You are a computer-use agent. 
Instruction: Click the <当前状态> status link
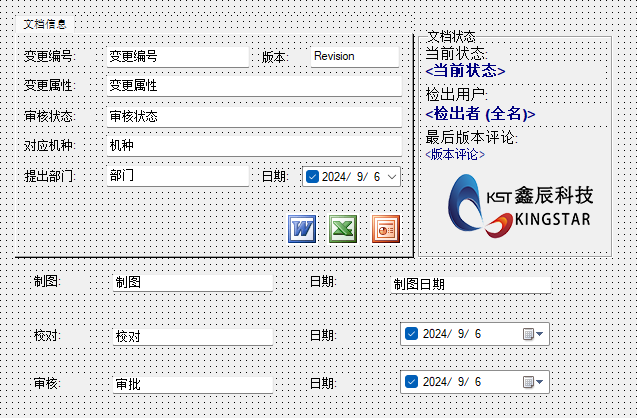coord(465,71)
